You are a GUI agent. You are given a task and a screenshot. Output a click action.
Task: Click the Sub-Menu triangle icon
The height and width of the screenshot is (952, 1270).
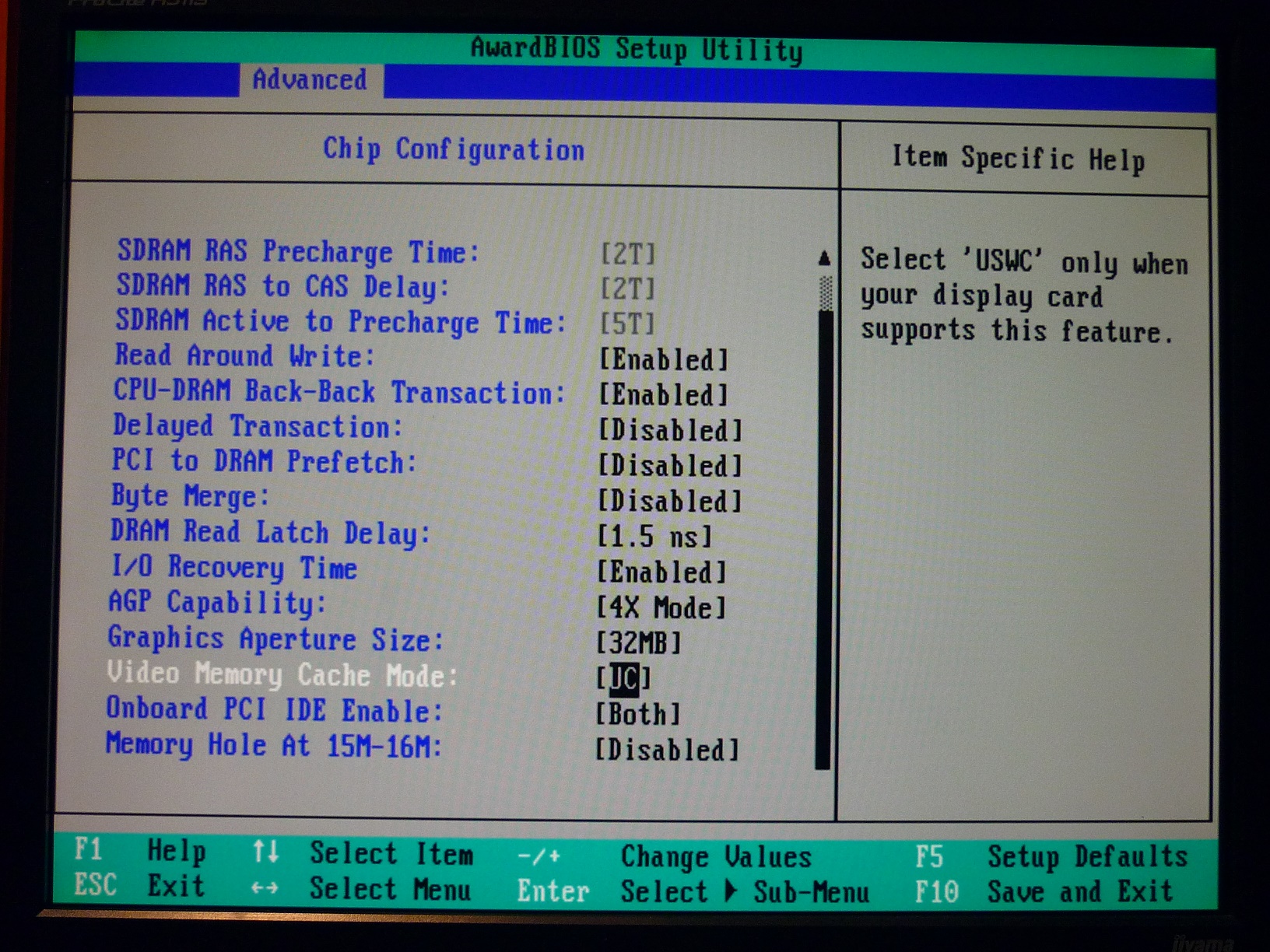click(730, 890)
